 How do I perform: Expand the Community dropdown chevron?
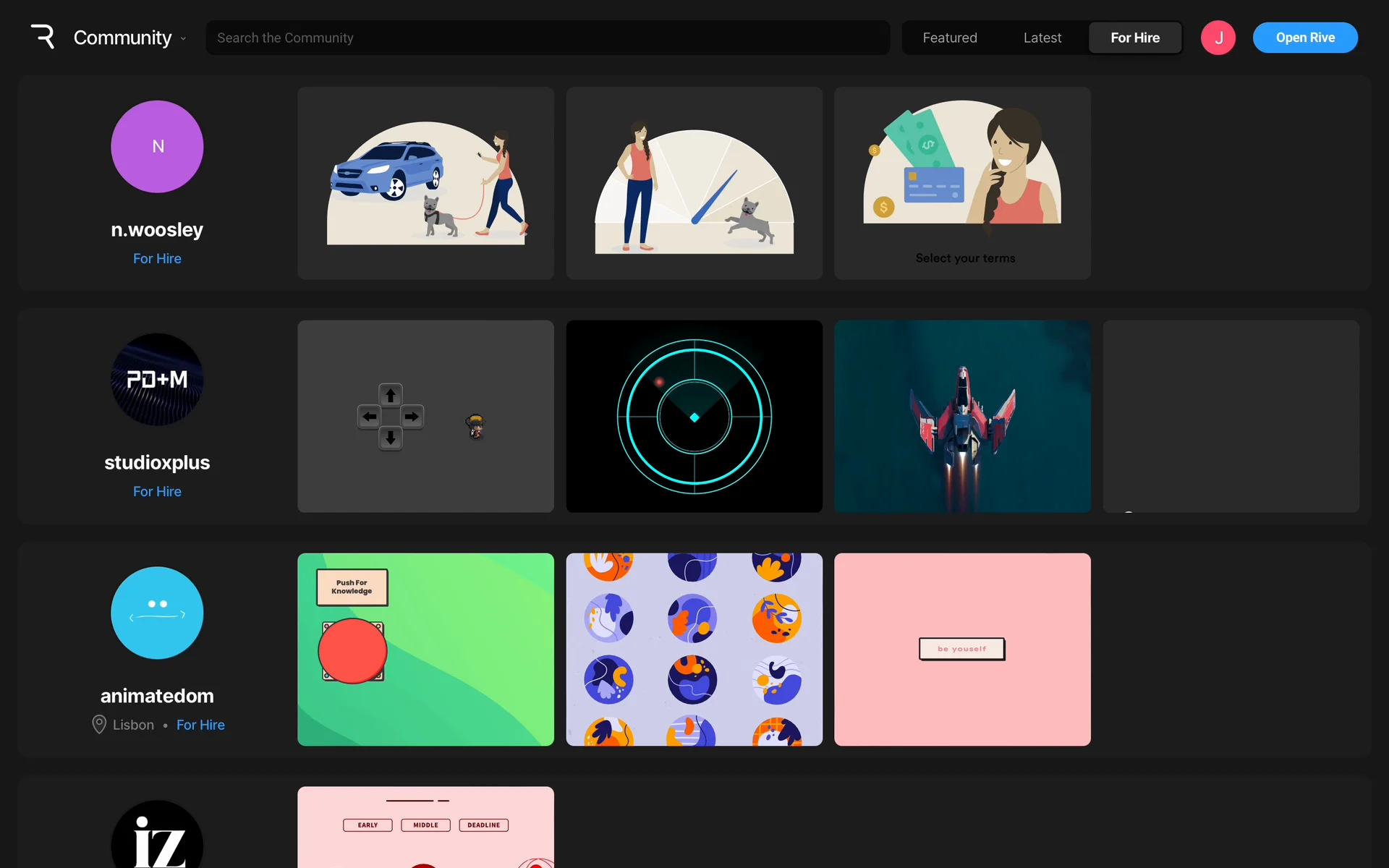pyautogui.click(x=183, y=38)
